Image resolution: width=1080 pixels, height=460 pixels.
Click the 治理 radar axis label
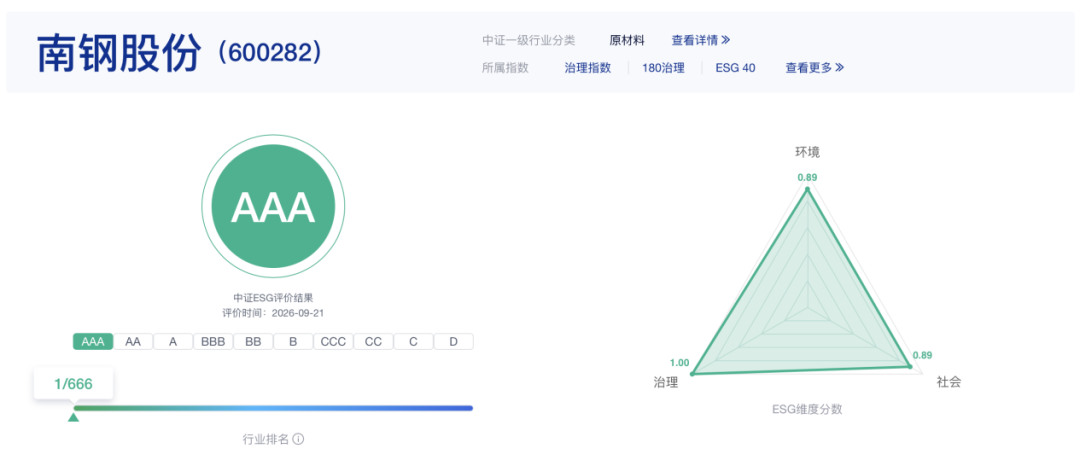(x=665, y=382)
